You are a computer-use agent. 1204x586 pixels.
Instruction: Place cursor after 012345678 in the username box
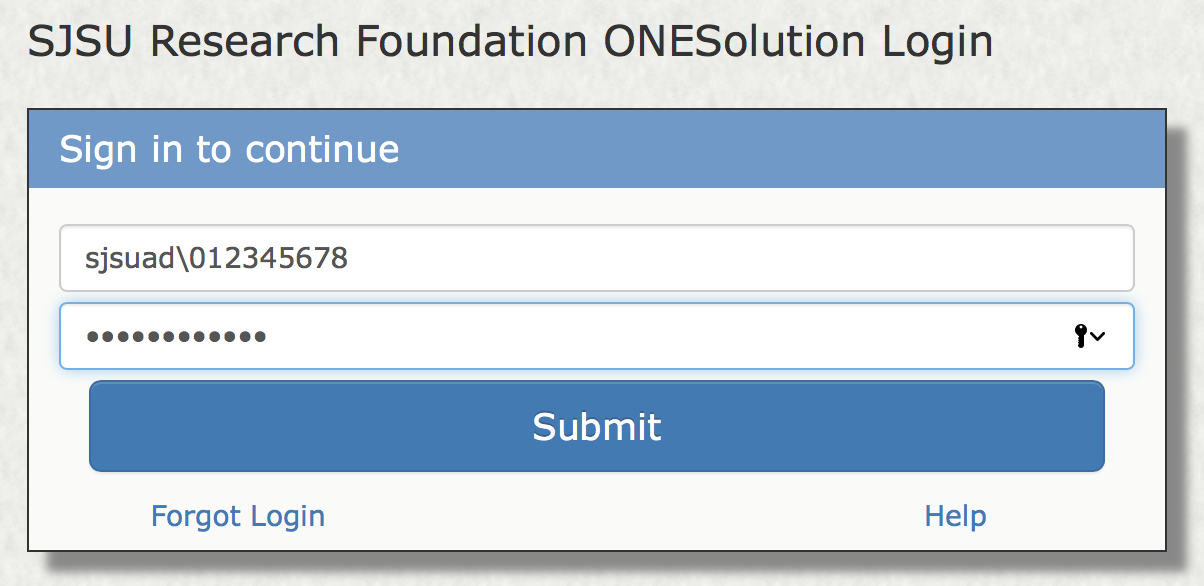point(350,259)
